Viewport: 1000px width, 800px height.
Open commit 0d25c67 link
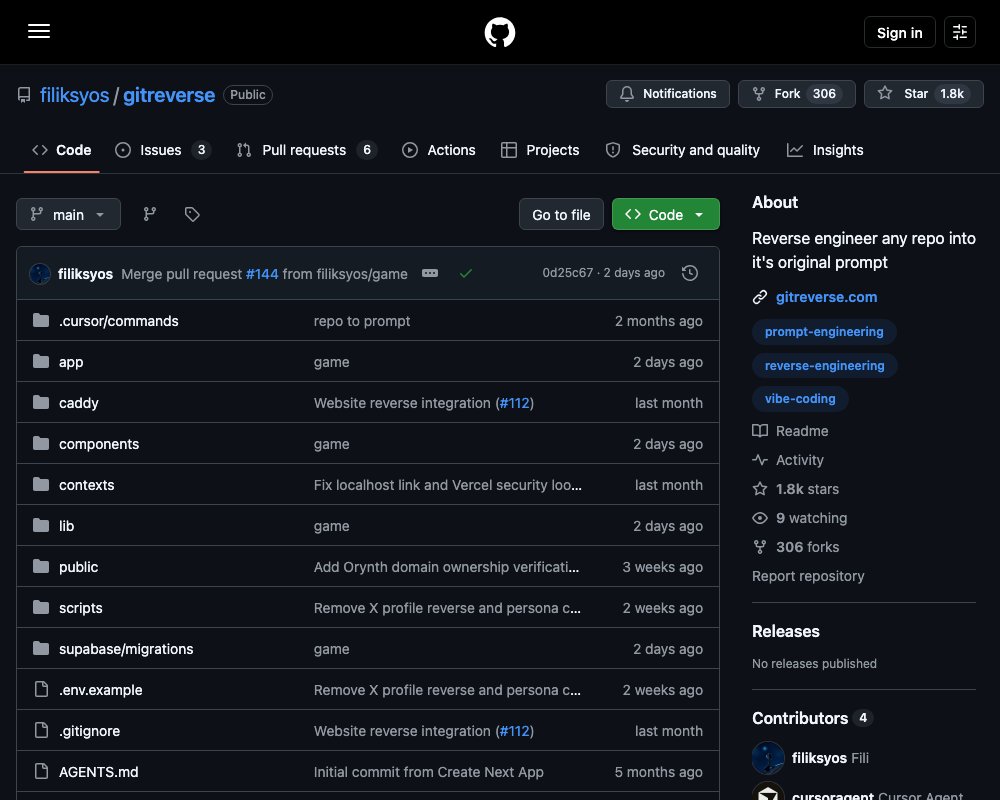point(568,273)
